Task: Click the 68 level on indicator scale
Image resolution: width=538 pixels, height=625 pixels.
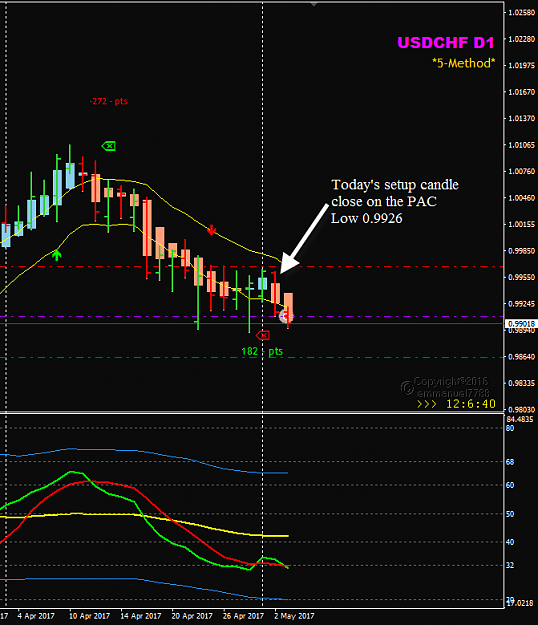Action: tap(510, 462)
